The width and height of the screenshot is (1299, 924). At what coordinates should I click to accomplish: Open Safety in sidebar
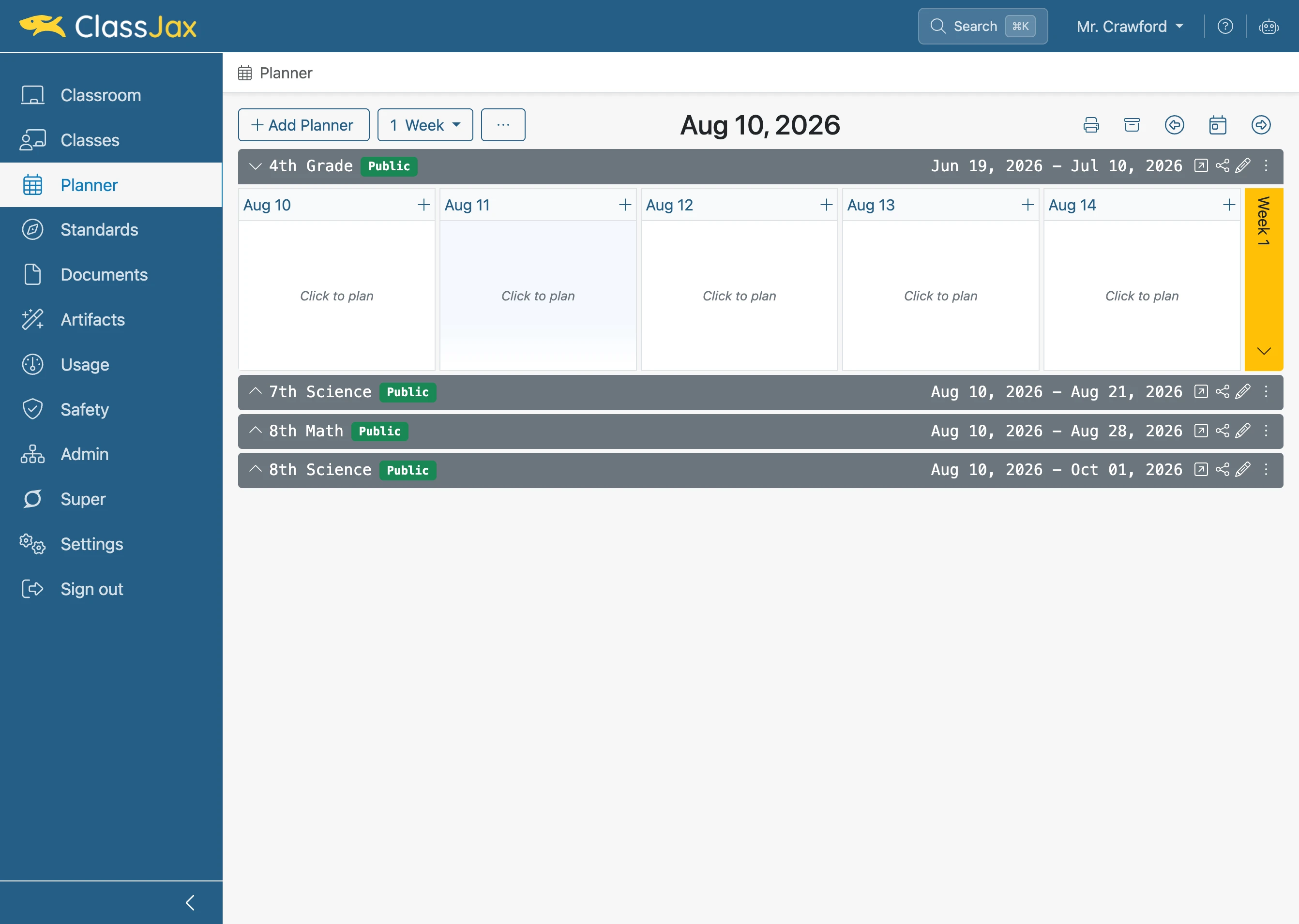(111, 410)
